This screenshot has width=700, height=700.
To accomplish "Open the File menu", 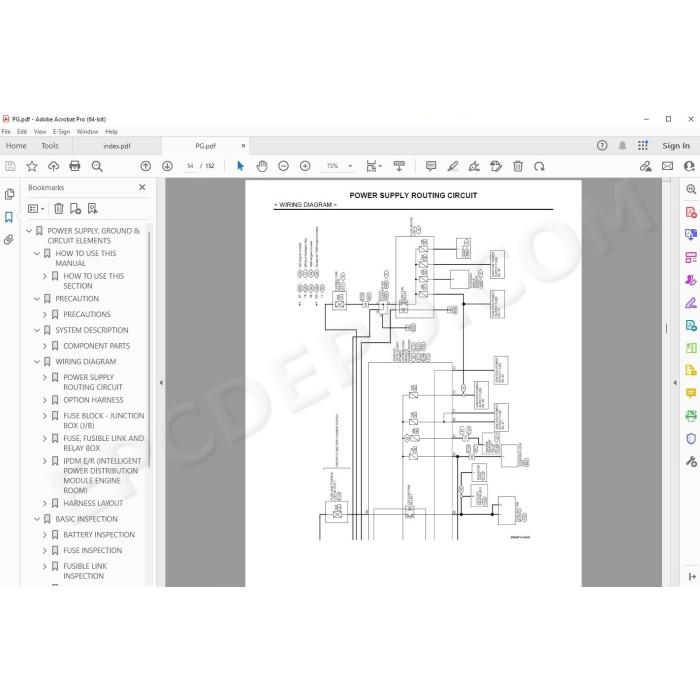I will click(6, 132).
